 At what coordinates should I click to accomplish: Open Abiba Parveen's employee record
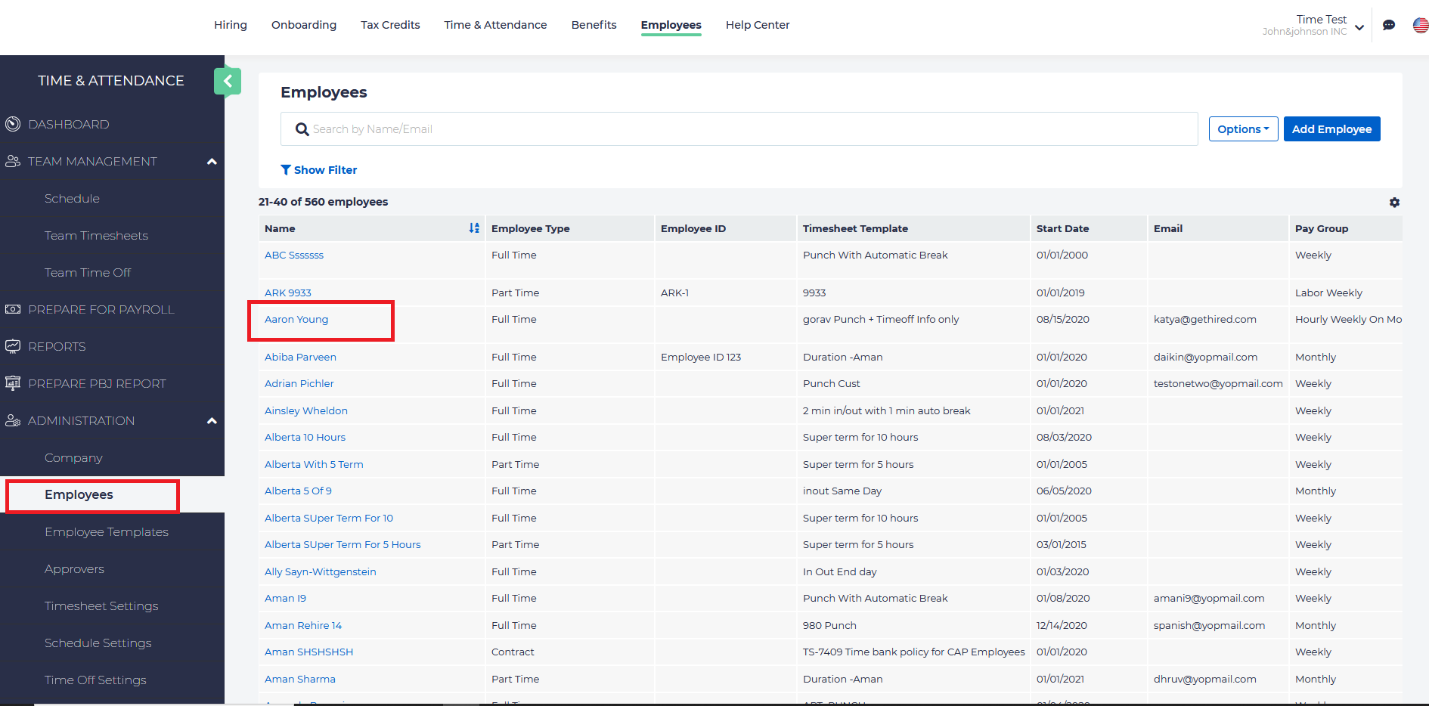tap(300, 357)
